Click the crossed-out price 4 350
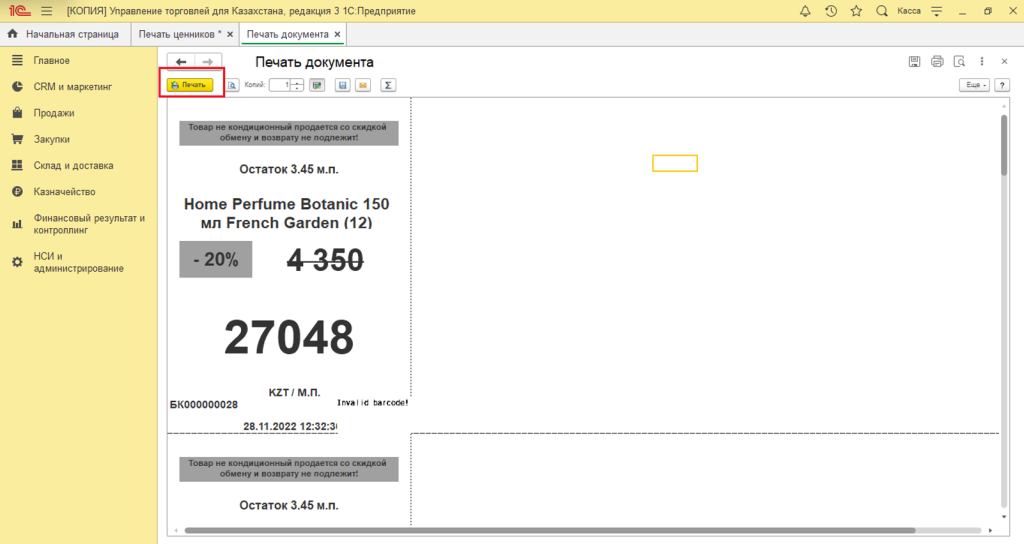This screenshot has height=544, width=1024. click(325, 260)
